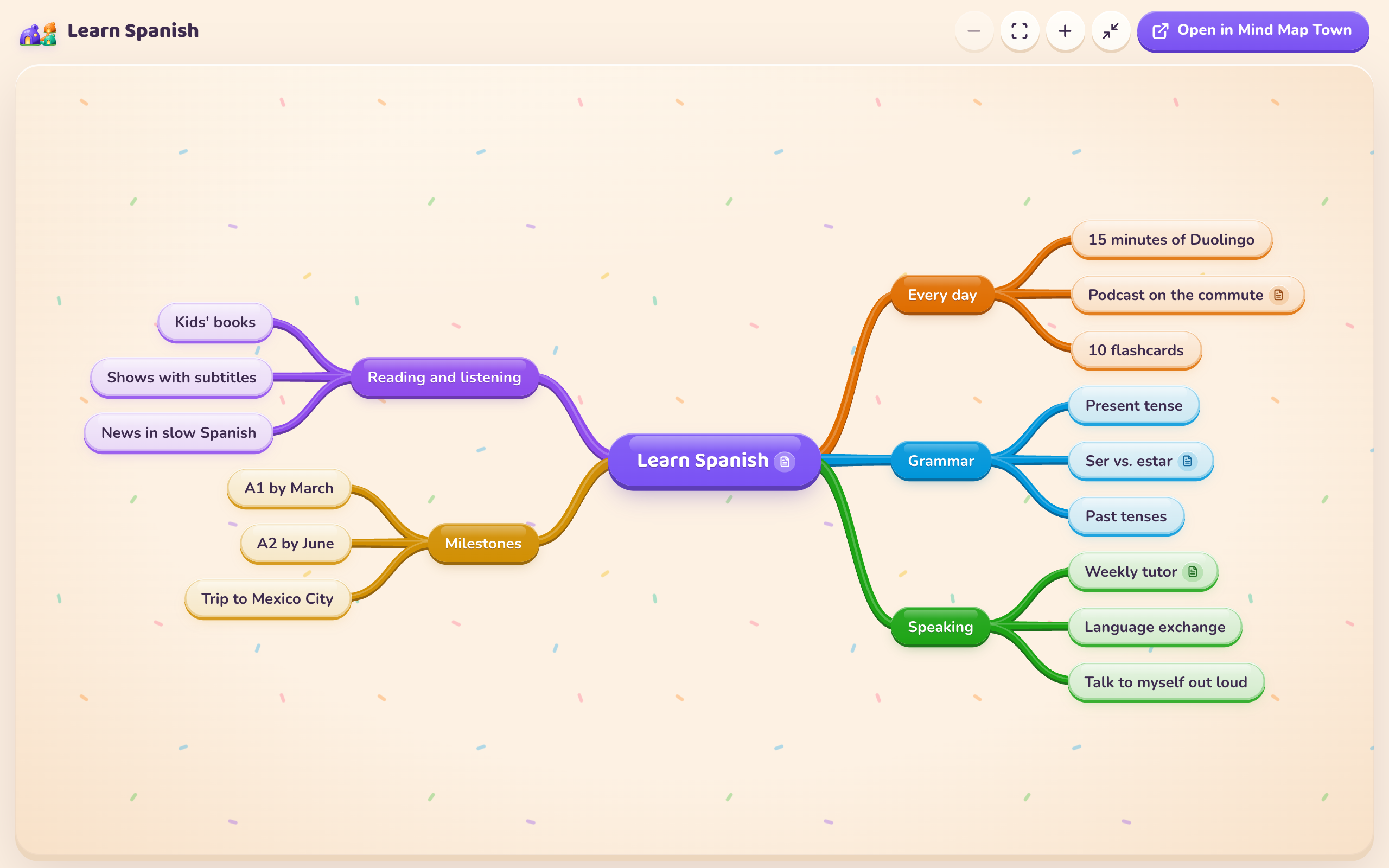The image size is (1389, 868).
Task: Click the Weekly tutor text
Action: [1131, 572]
